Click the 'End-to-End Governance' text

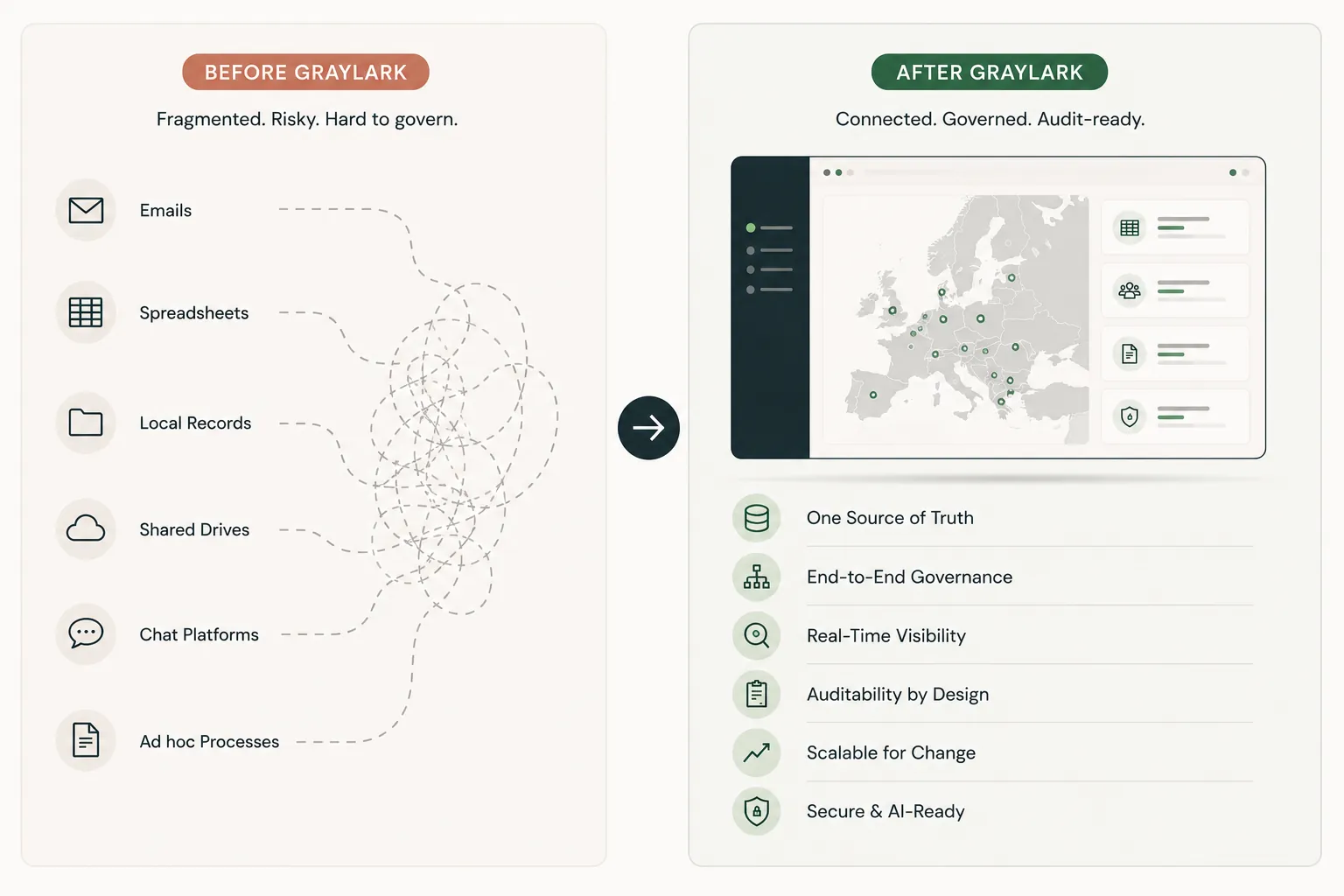pos(909,577)
